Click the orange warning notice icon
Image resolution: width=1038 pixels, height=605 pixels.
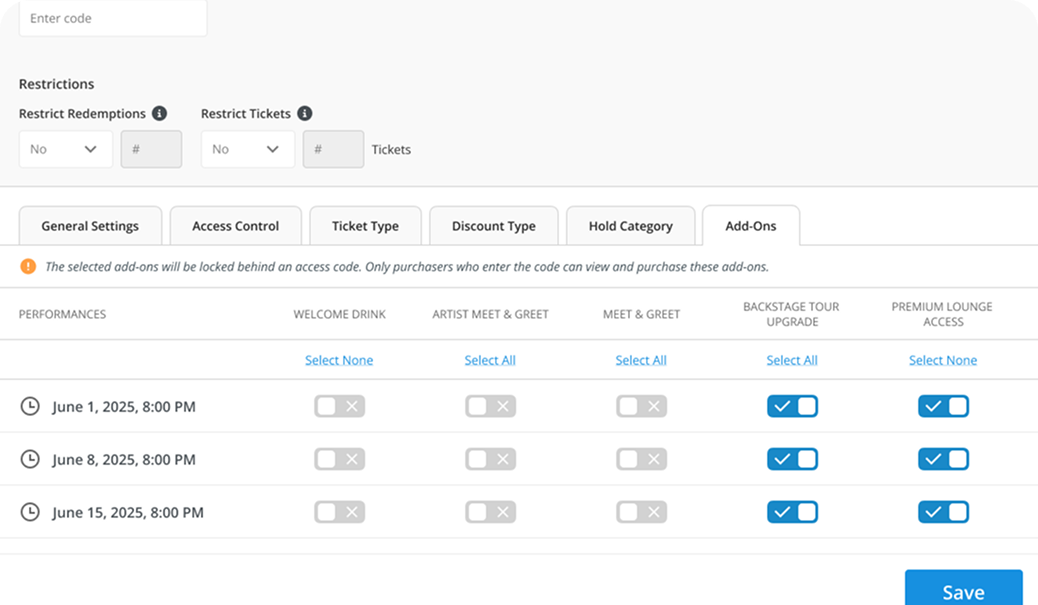[x=28, y=267]
